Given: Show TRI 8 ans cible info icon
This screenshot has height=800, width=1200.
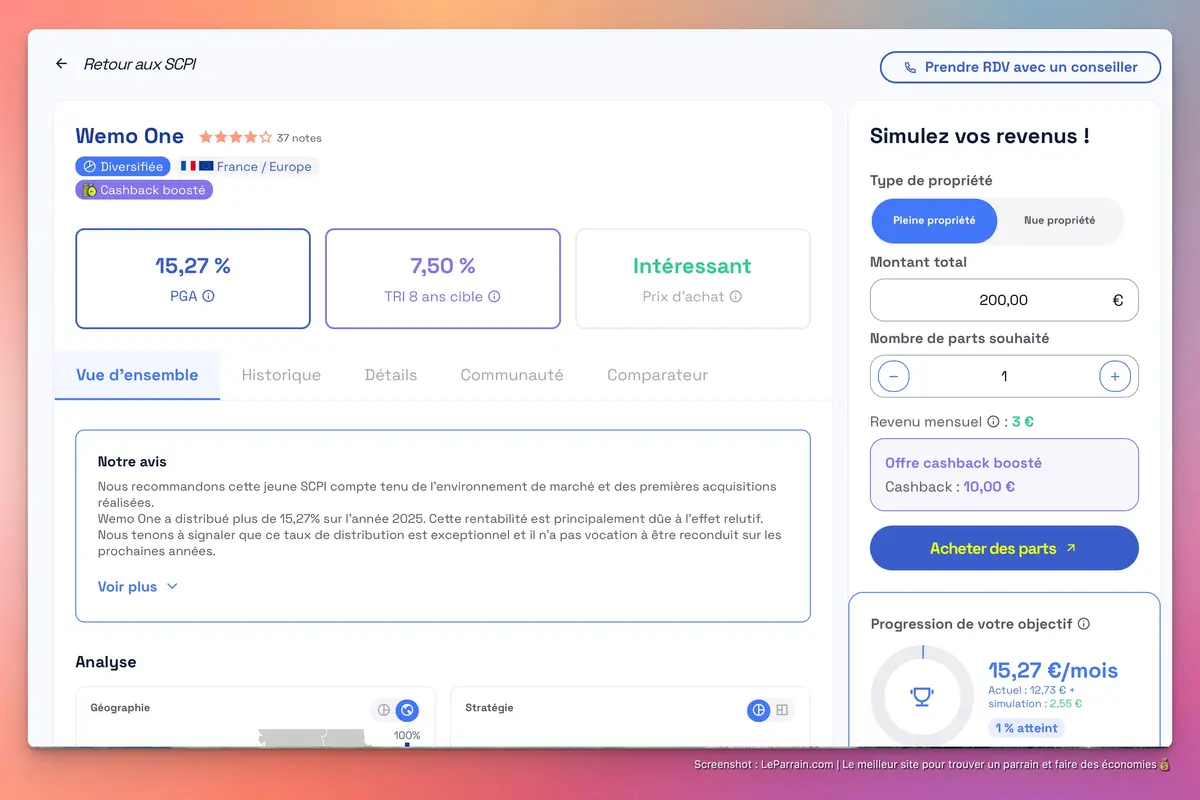Looking at the screenshot, I should pyautogui.click(x=494, y=296).
